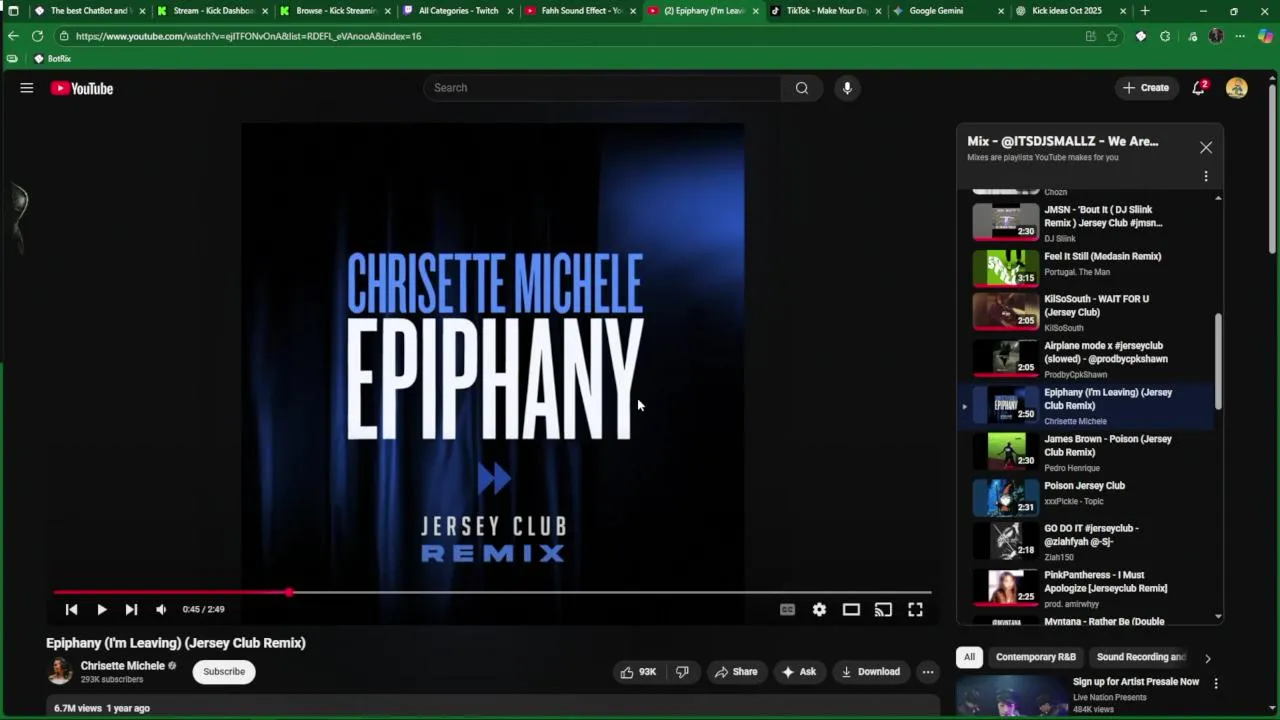
Task: Open the browser's three-dot menu
Action: pos(1240,36)
